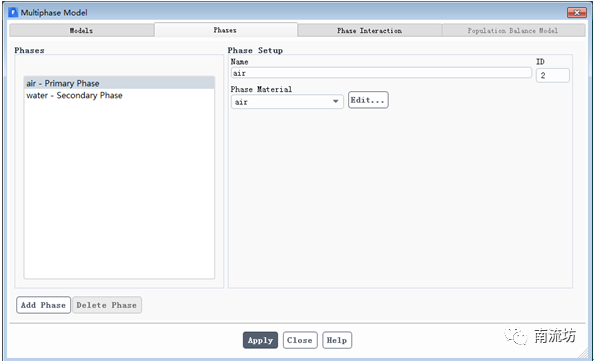Select air - Primary Phase in list
The width and height of the screenshot is (594, 361).
pyautogui.click(x=119, y=83)
